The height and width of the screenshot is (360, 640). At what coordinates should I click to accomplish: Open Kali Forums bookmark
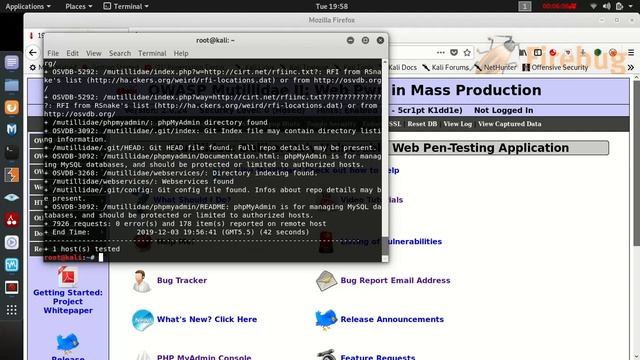[x=445, y=67]
